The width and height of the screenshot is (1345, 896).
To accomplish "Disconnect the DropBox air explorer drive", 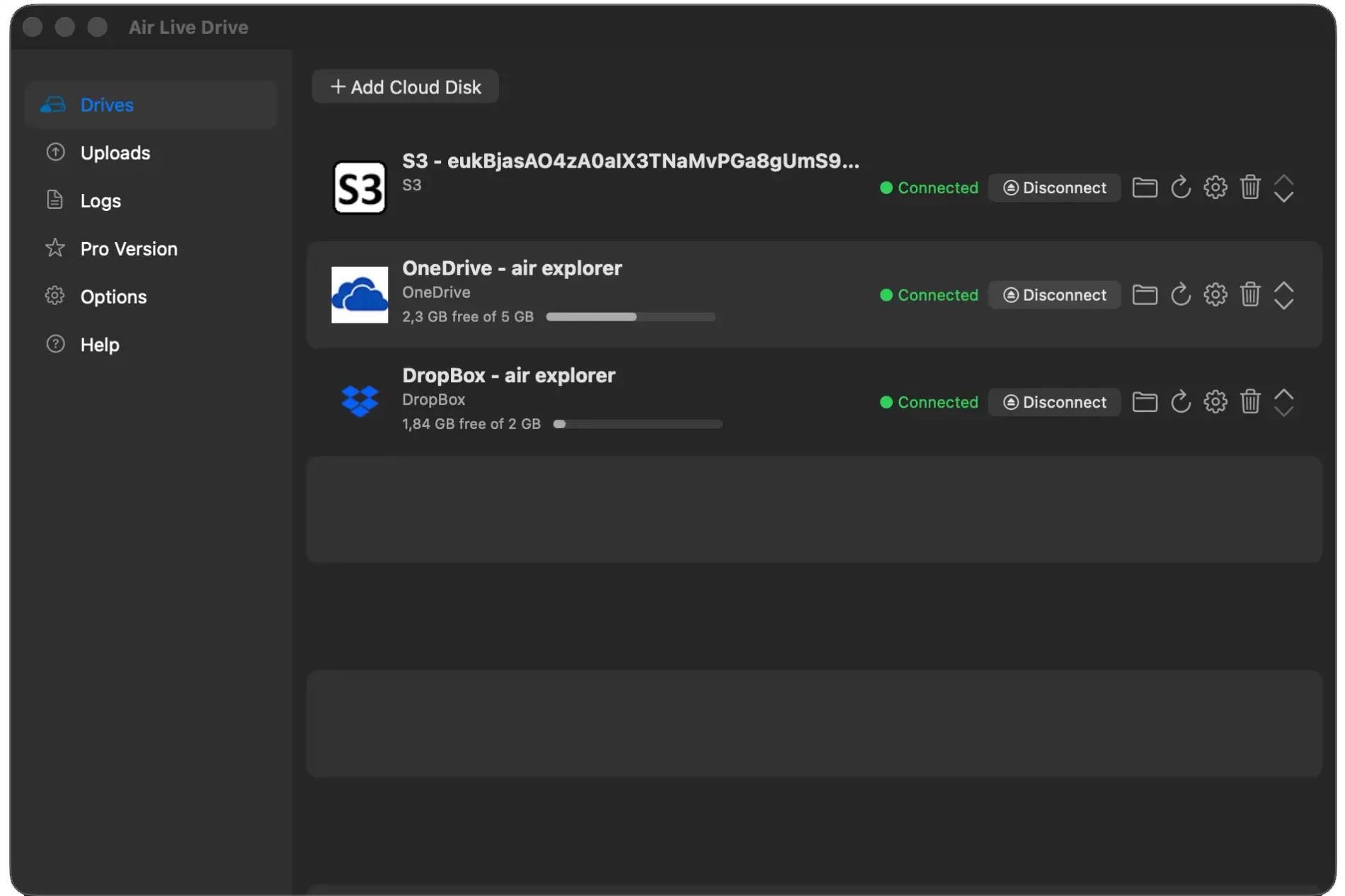I will click(x=1054, y=402).
